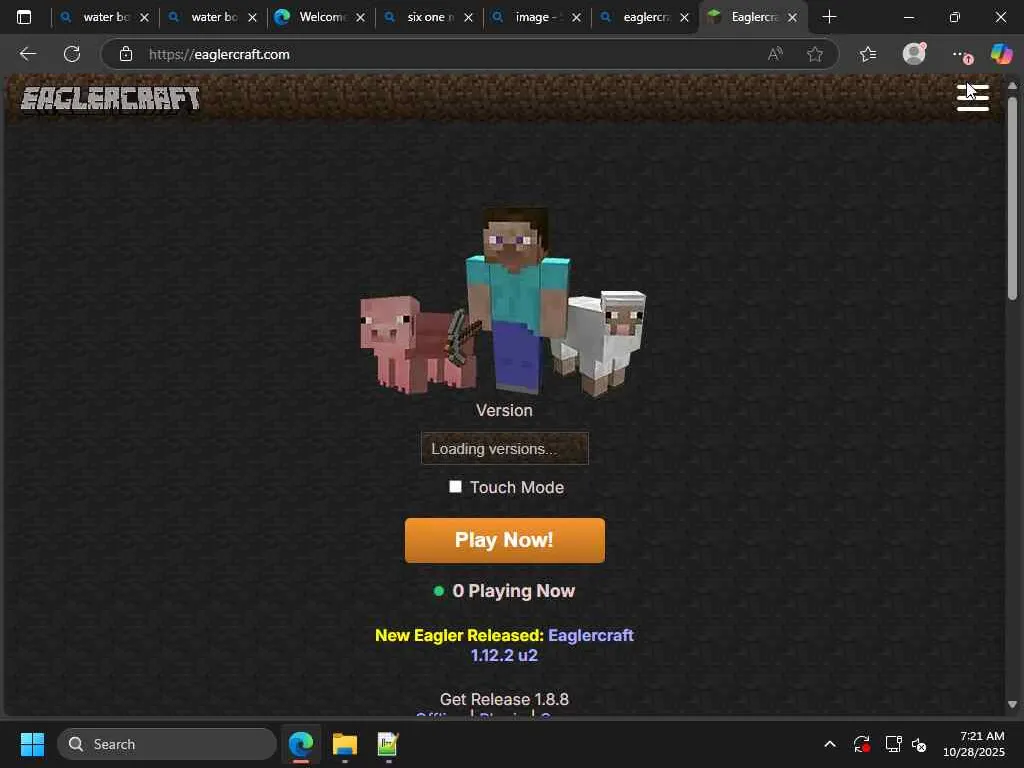1024x768 pixels.
Task: Show hidden system tray icons
Action: pos(830,744)
